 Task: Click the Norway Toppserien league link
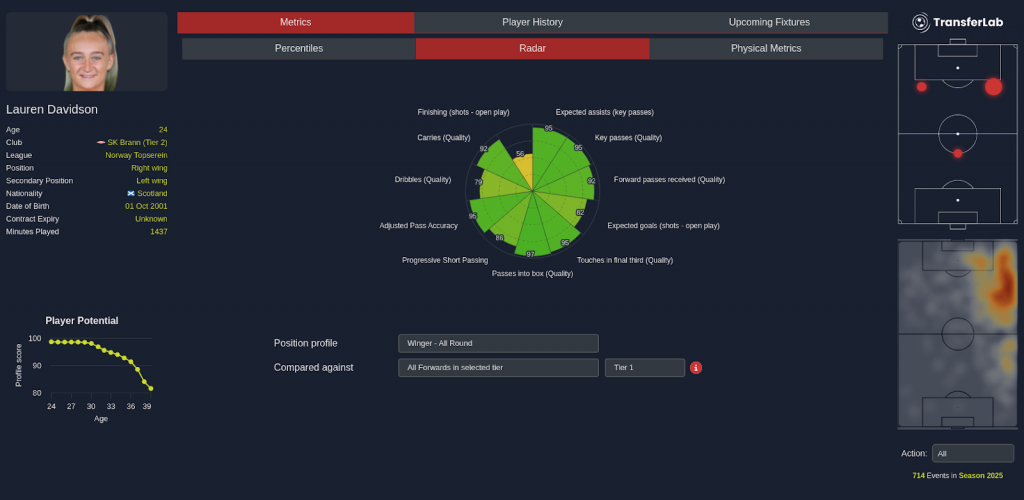click(136, 155)
